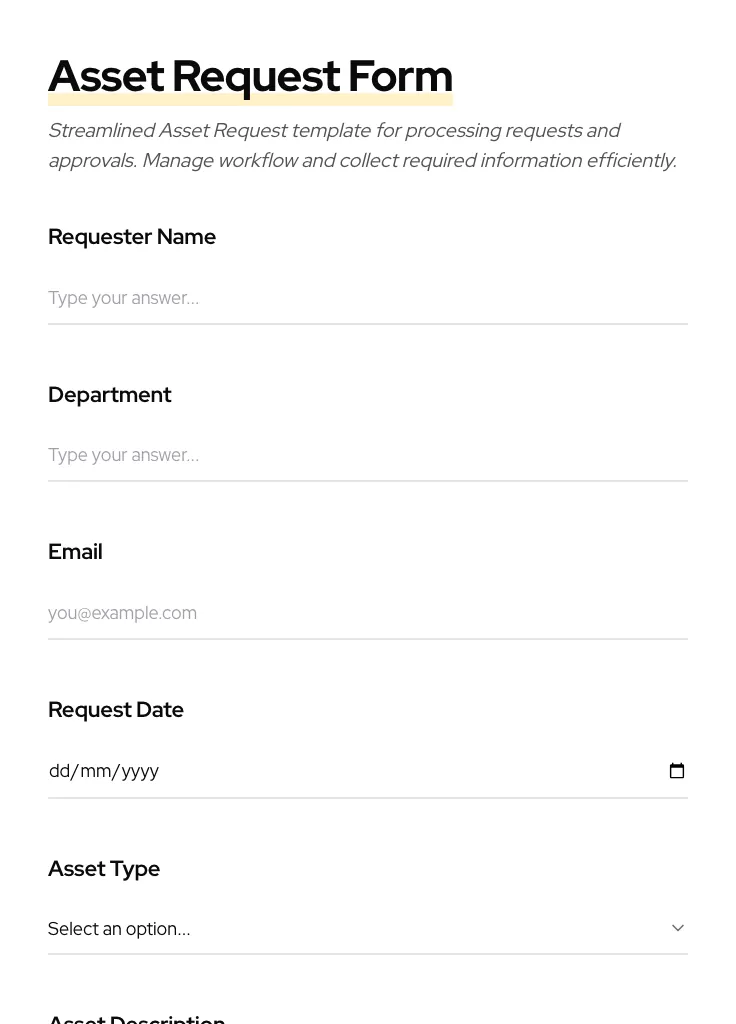
Task: Click the 'Department' label
Action: click(110, 395)
